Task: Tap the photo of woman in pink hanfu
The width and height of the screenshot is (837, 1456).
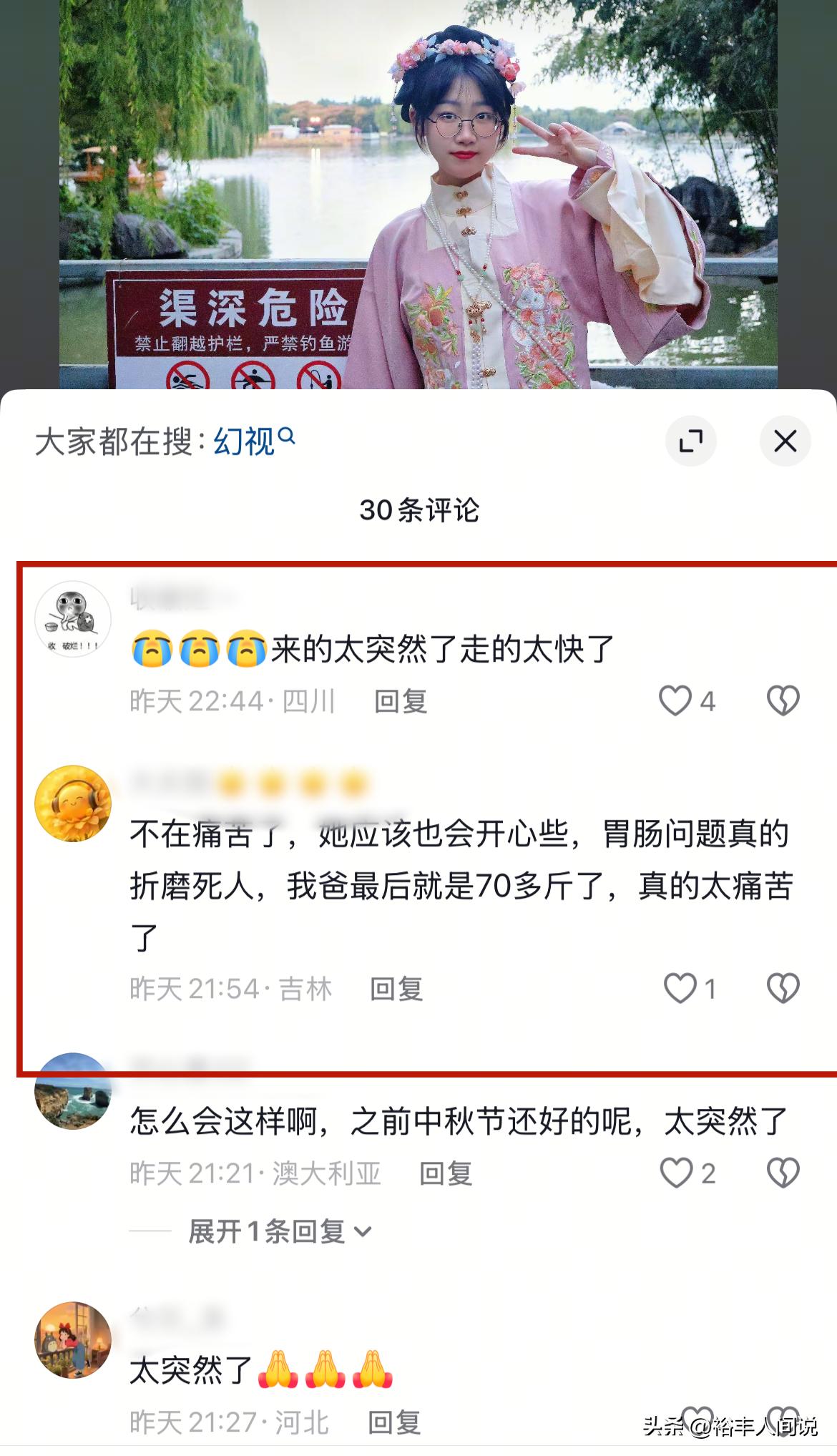Action: coord(418,195)
